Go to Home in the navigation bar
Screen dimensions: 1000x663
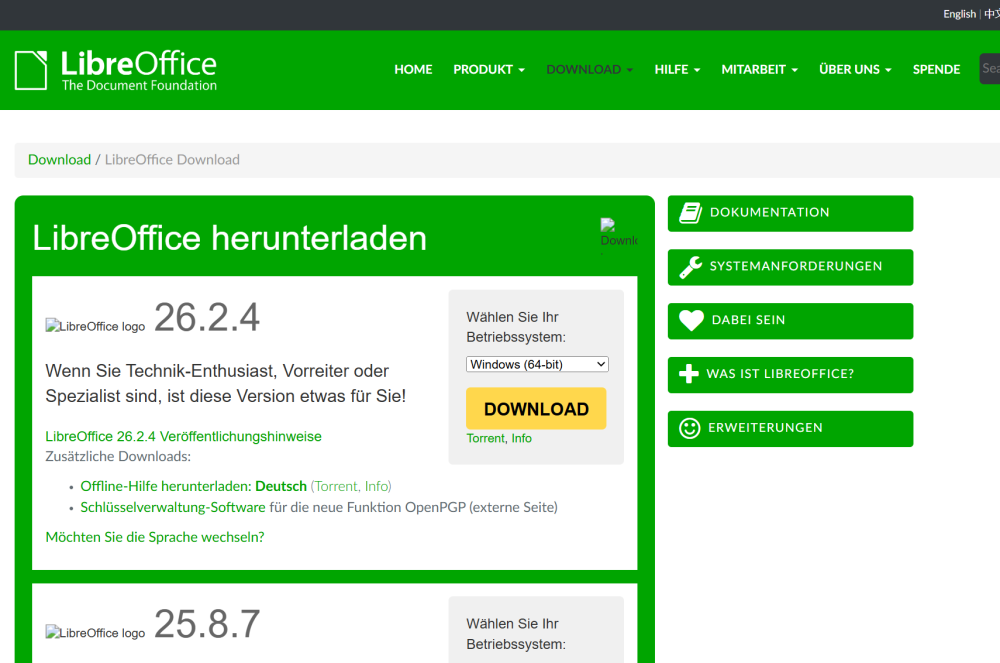[413, 69]
